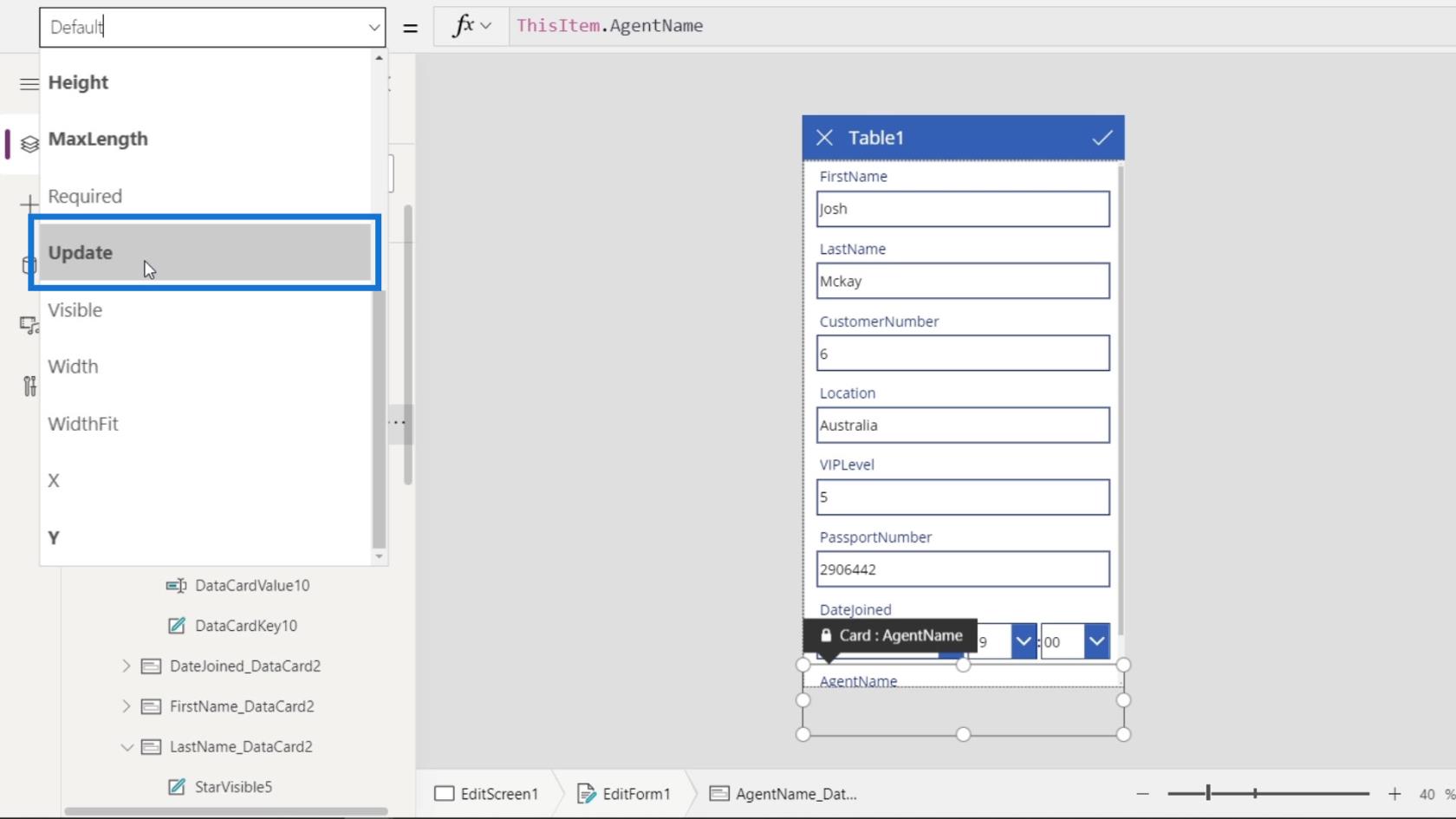Click the checkmark submit icon in Table1 header
This screenshot has height=819, width=1456.
[x=1102, y=138]
